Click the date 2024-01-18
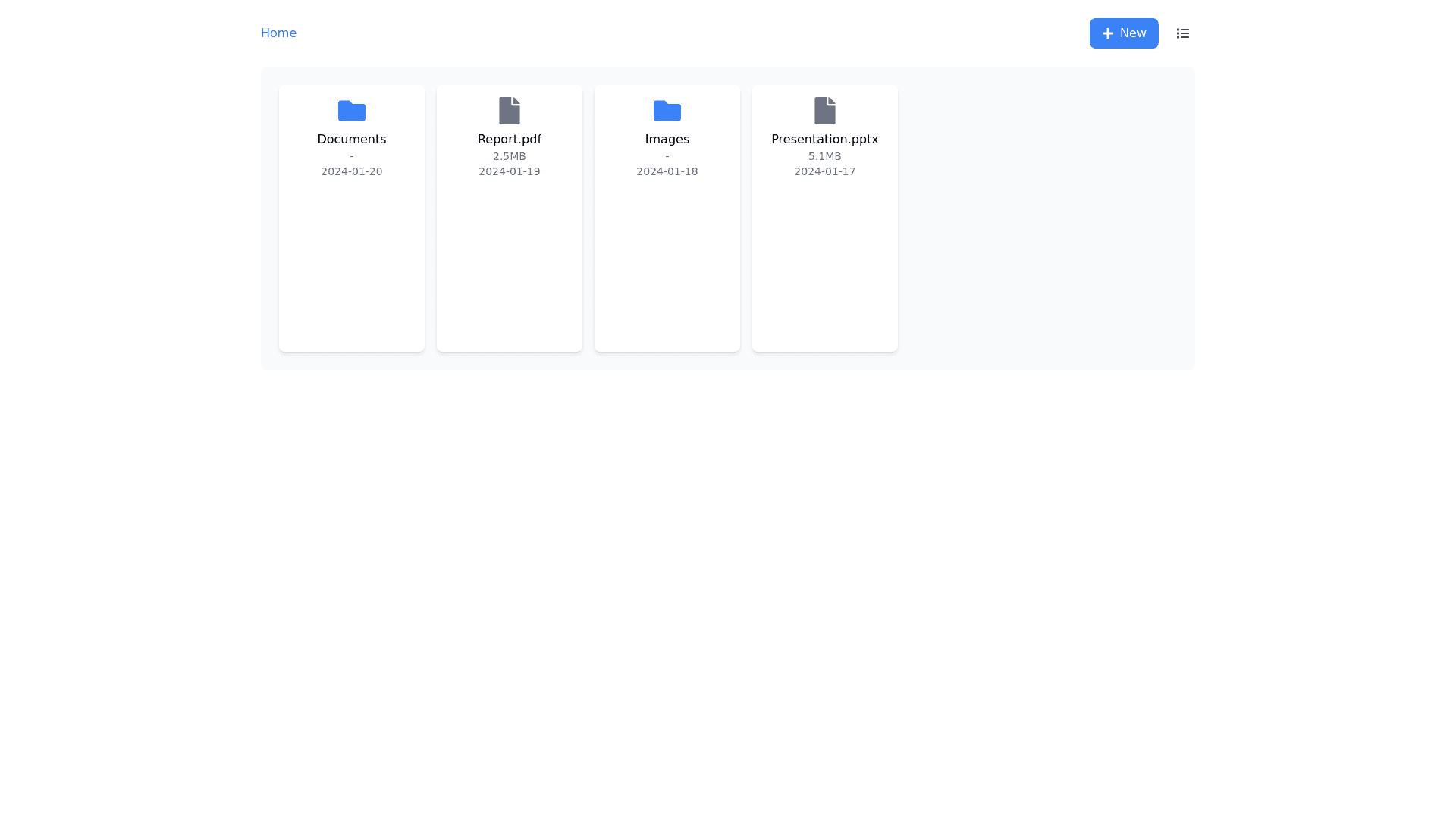 coord(667,171)
